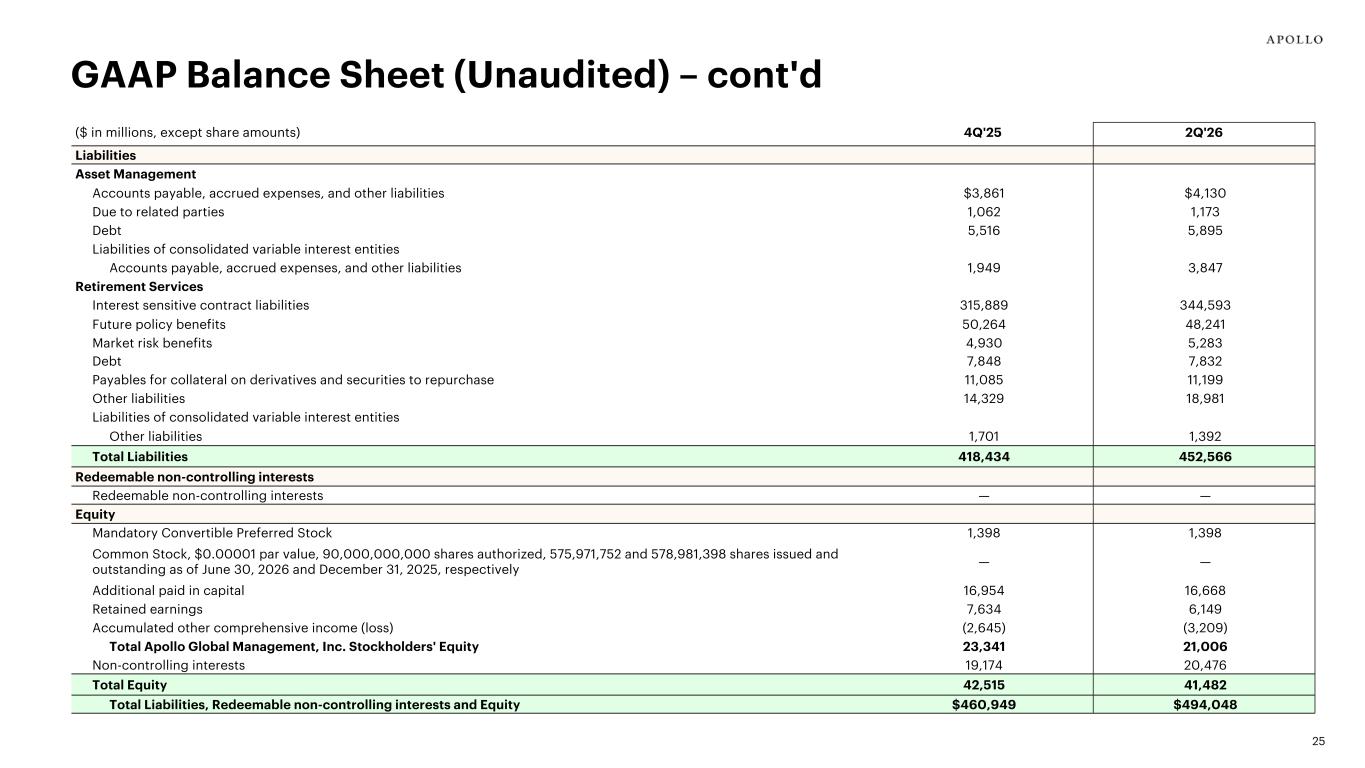This screenshot has width=1365, height=768.
Task: Select the "Retained earnings" row label
Action: tap(147, 609)
